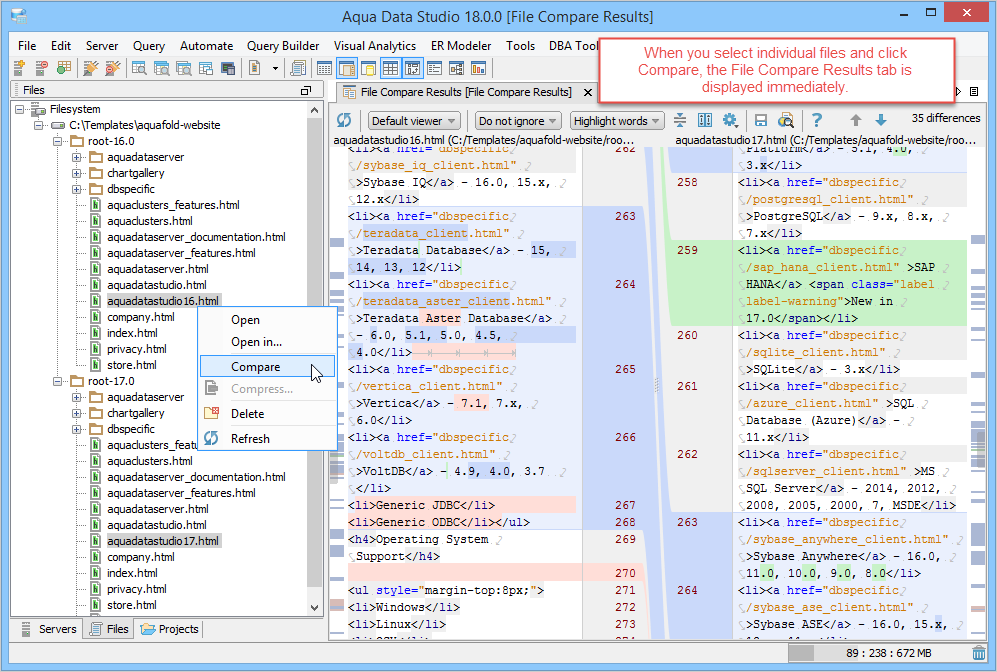Screen dimensions: 997x672
Task: Open the Highlight words dropdown
Action: [x=616, y=121]
